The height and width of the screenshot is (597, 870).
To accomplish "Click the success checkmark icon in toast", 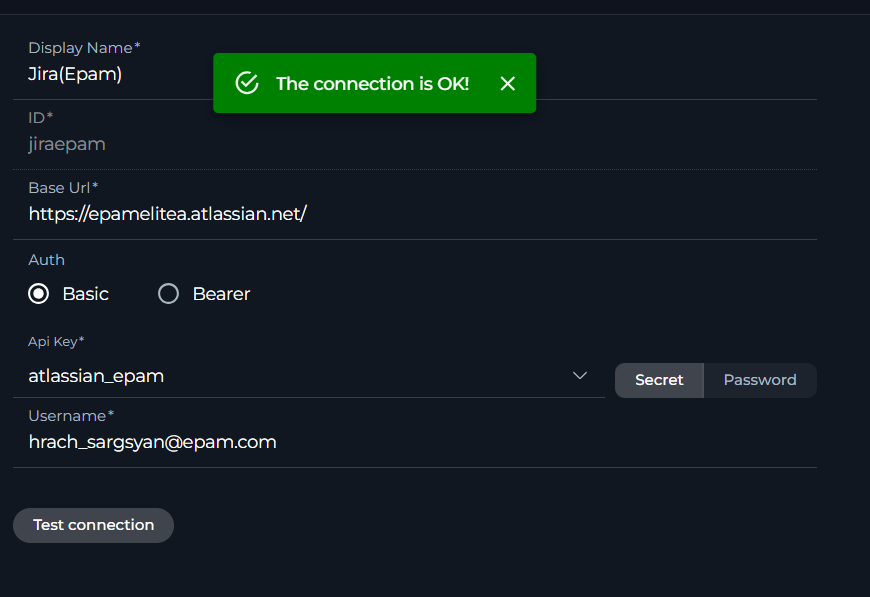I will click(247, 83).
